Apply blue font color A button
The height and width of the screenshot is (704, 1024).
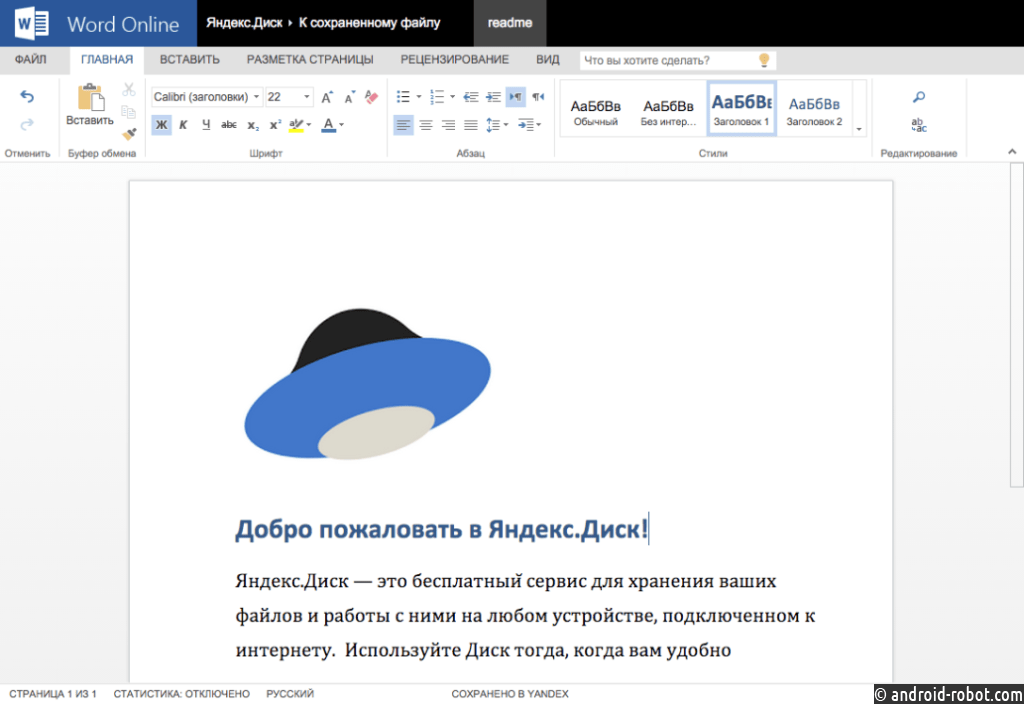click(328, 125)
